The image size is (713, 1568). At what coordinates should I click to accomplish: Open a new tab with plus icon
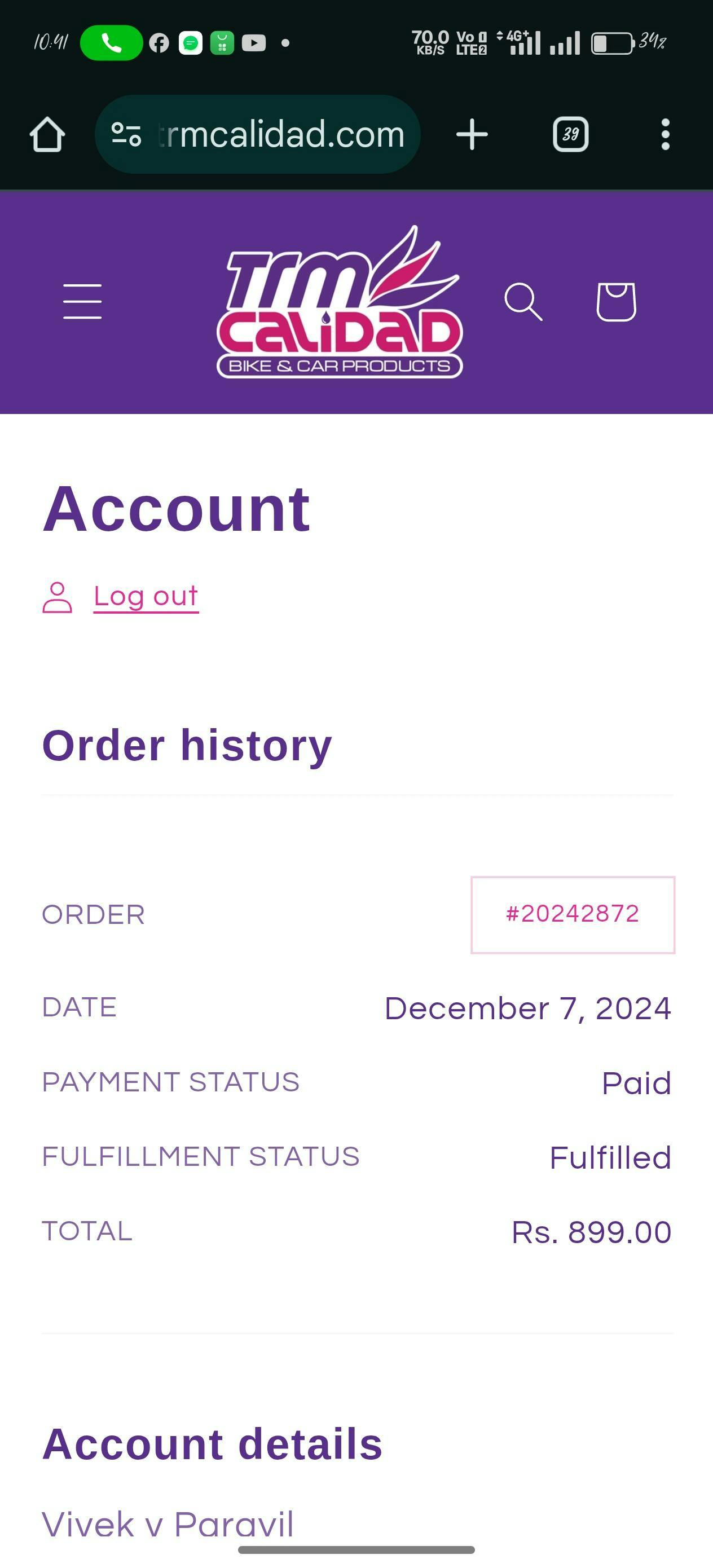click(472, 135)
